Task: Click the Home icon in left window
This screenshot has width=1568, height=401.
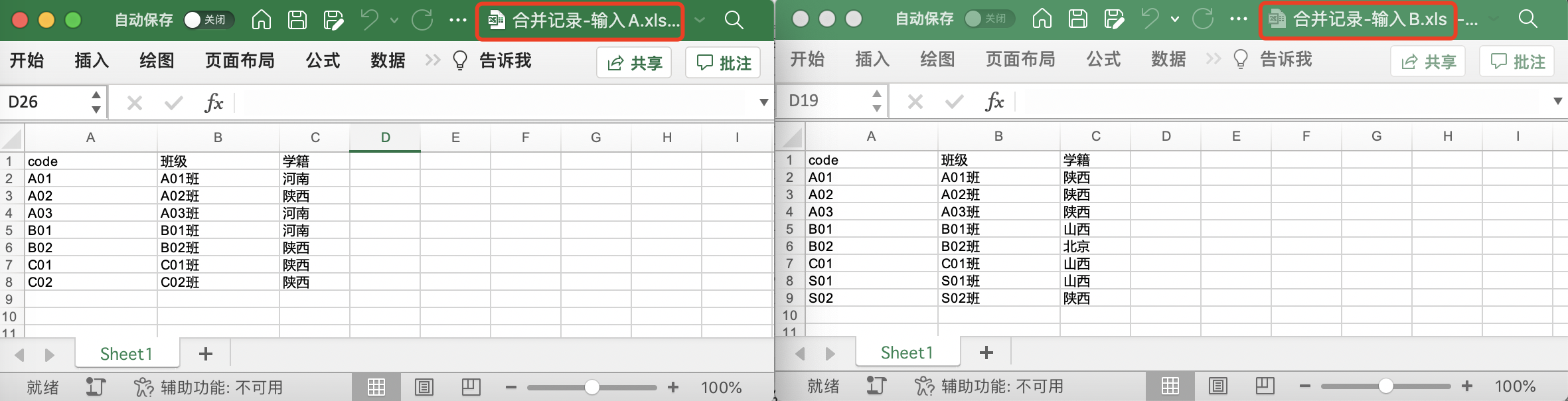Action: [x=261, y=20]
